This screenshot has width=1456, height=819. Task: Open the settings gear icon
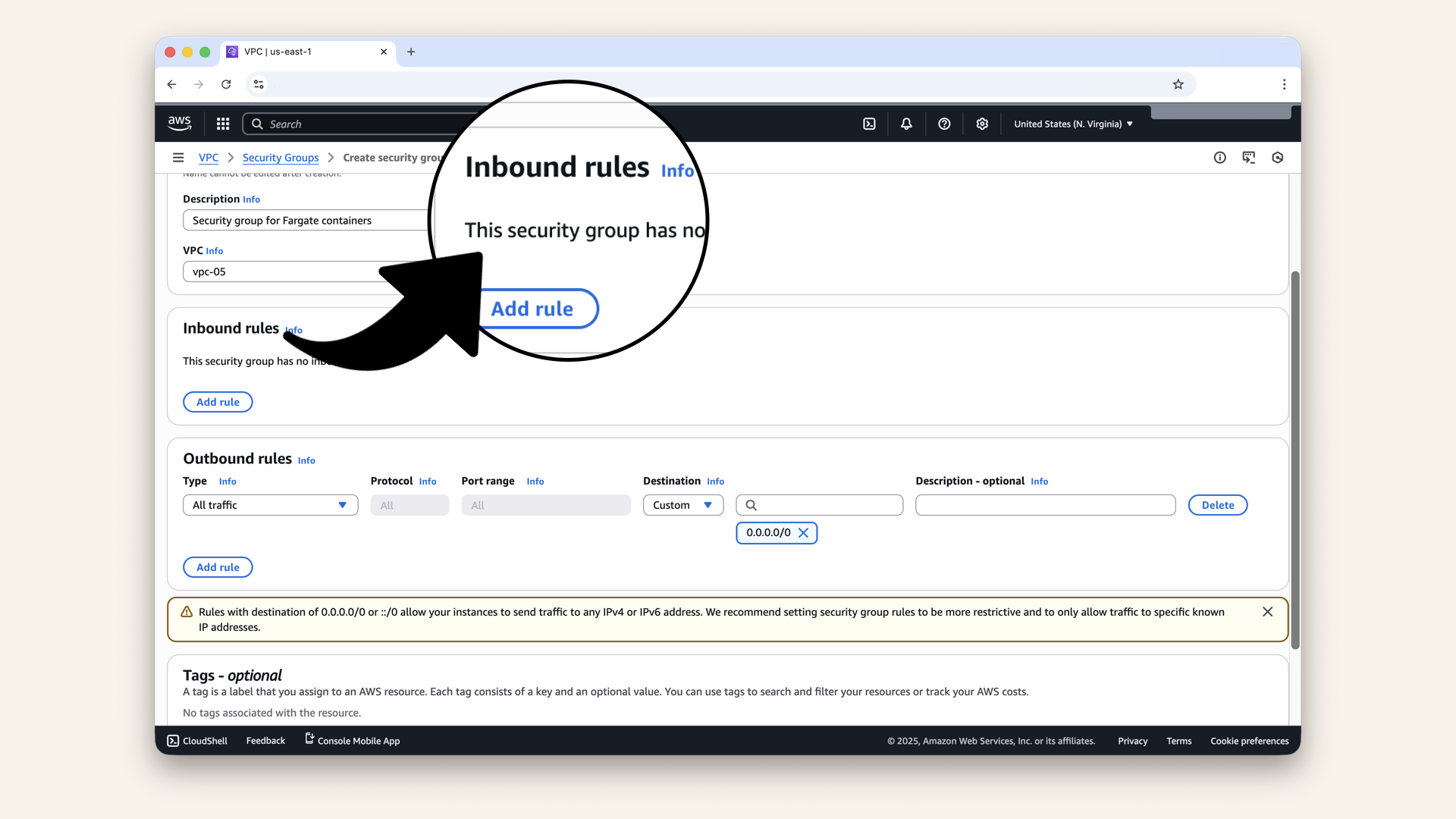tap(982, 124)
